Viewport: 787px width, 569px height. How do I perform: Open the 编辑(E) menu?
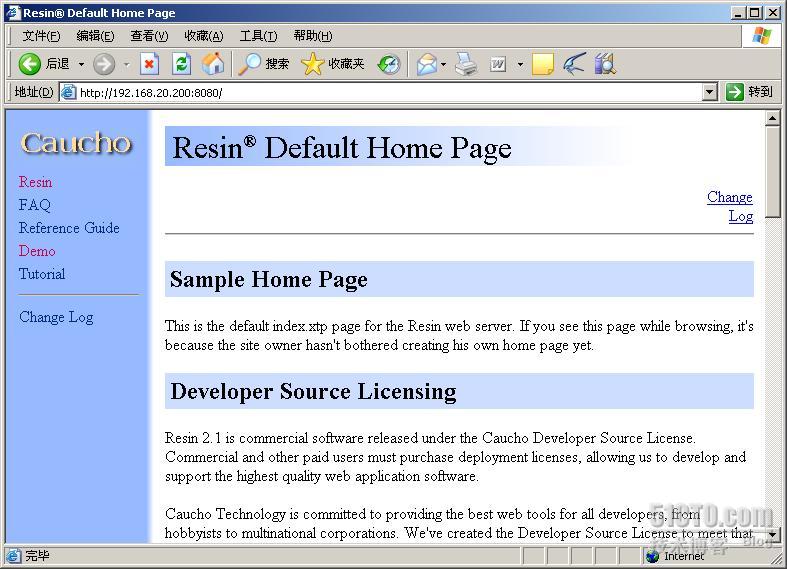(95, 36)
